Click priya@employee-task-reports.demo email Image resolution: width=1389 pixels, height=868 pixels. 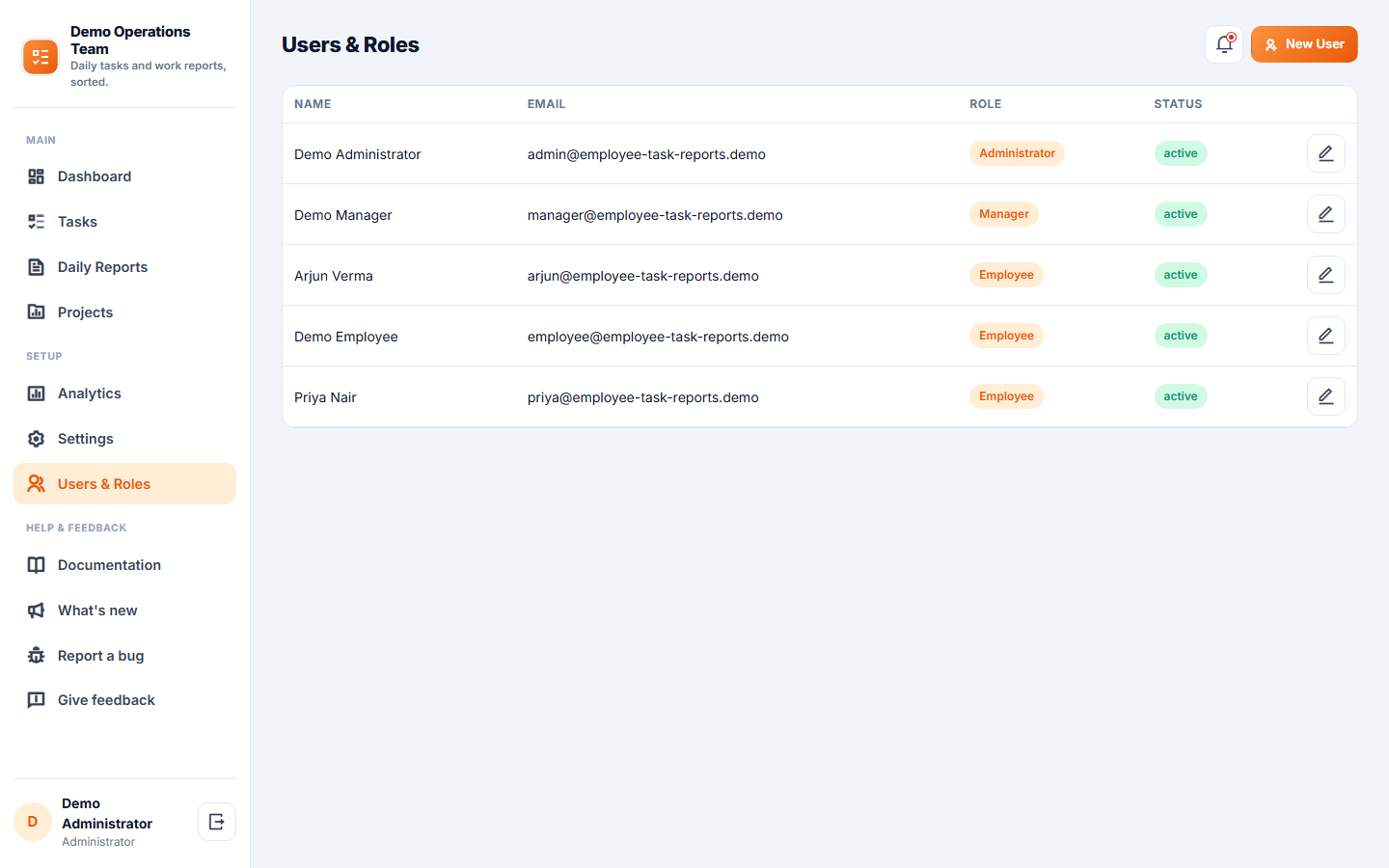643,397
